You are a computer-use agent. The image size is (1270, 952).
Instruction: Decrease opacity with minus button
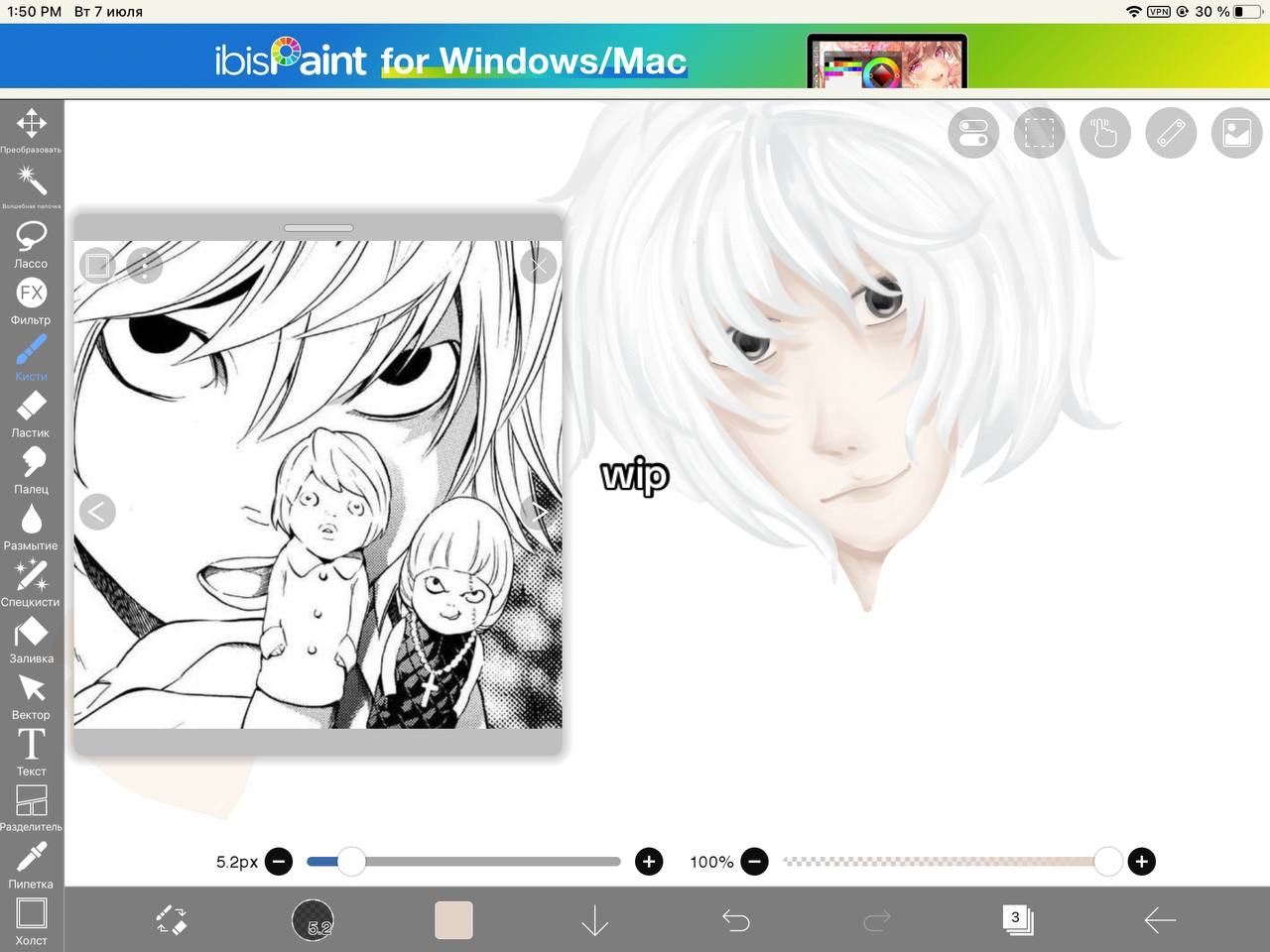pyautogui.click(x=754, y=861)
